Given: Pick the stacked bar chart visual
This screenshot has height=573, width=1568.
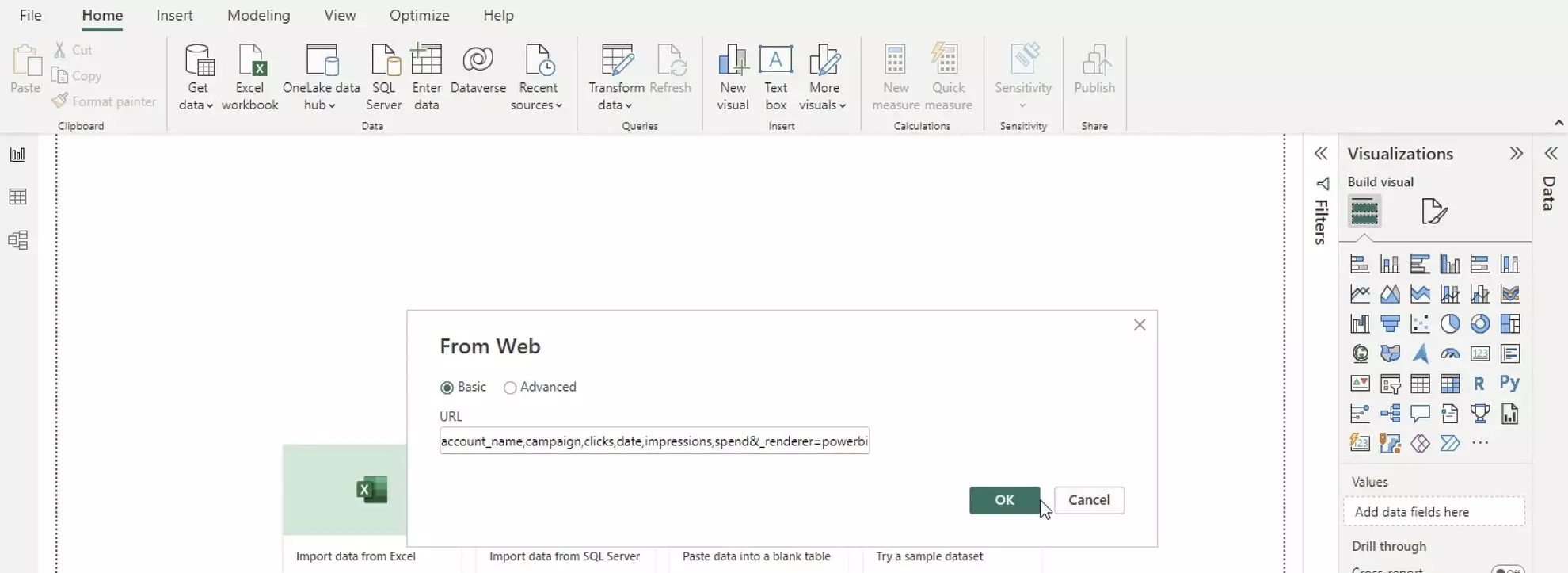Looking at the screenshot, I should pos(1360,264).
